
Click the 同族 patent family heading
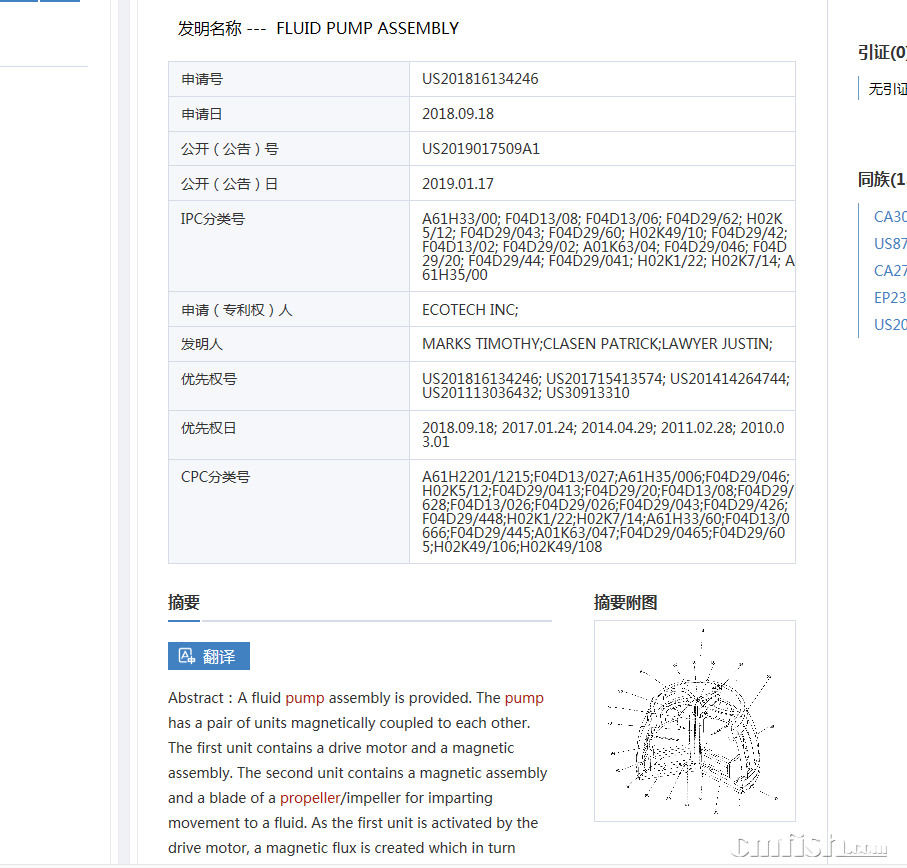point(881,180)
